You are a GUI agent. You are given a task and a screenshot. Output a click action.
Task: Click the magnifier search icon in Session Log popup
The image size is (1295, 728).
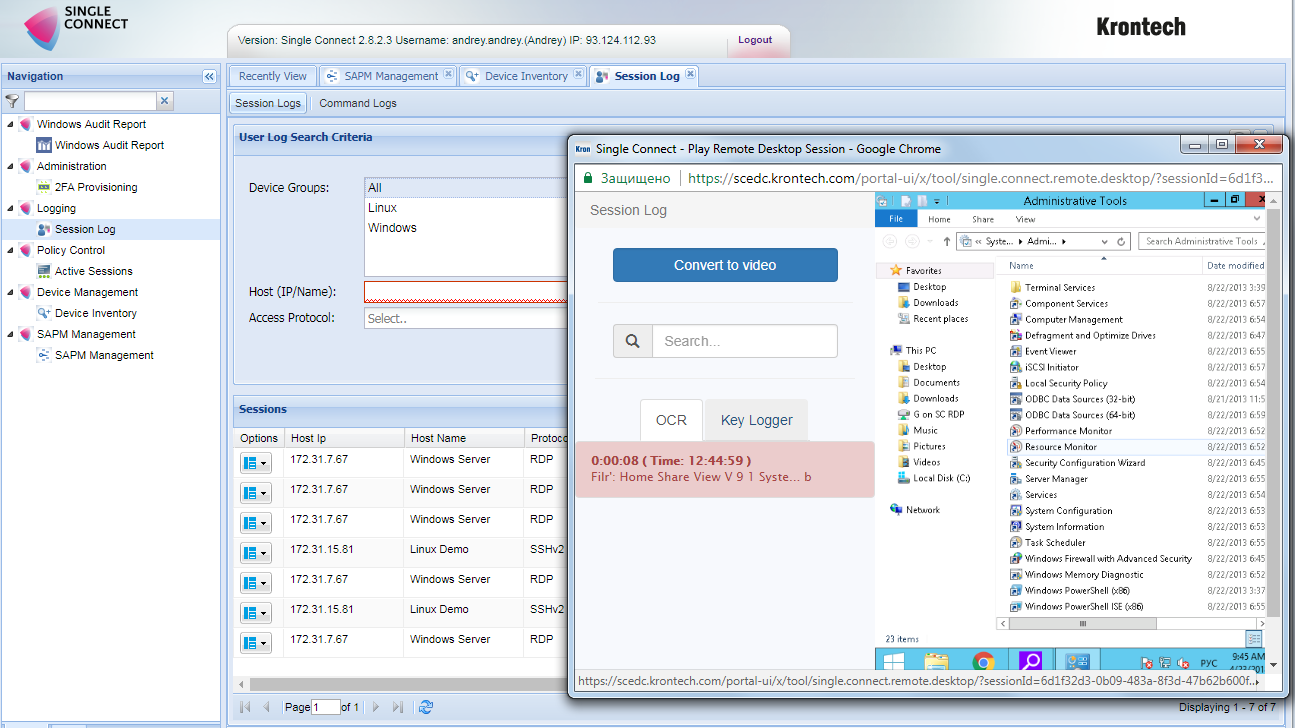(633, 341)
